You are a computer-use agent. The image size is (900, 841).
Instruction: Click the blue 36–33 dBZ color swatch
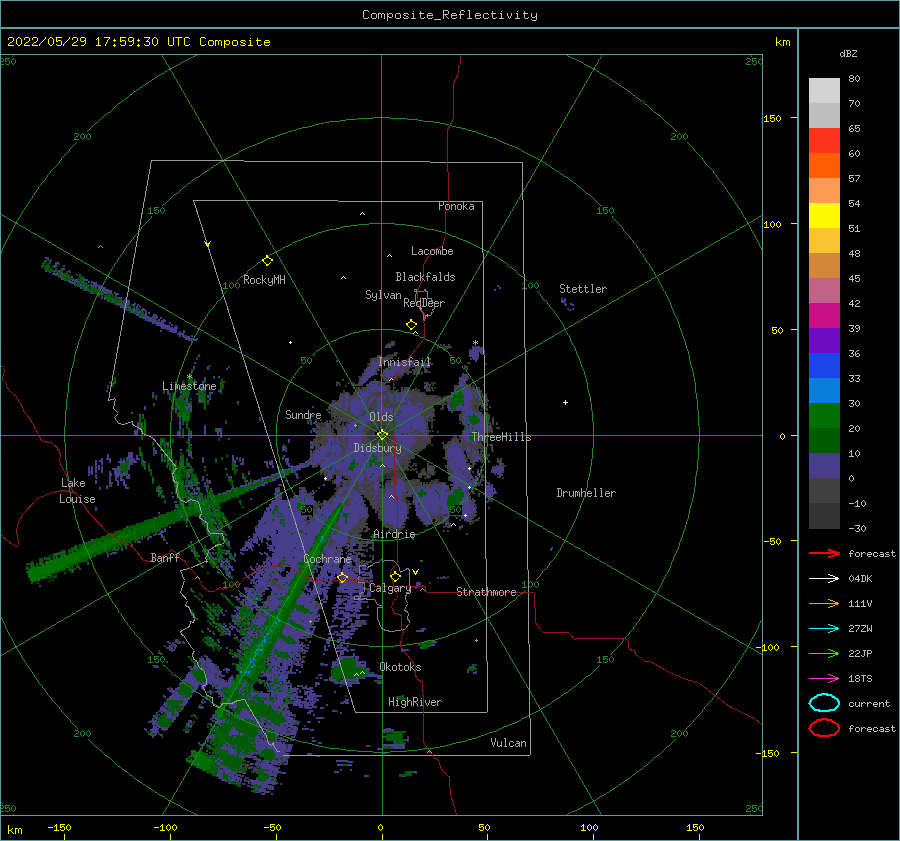click(824, 366)
